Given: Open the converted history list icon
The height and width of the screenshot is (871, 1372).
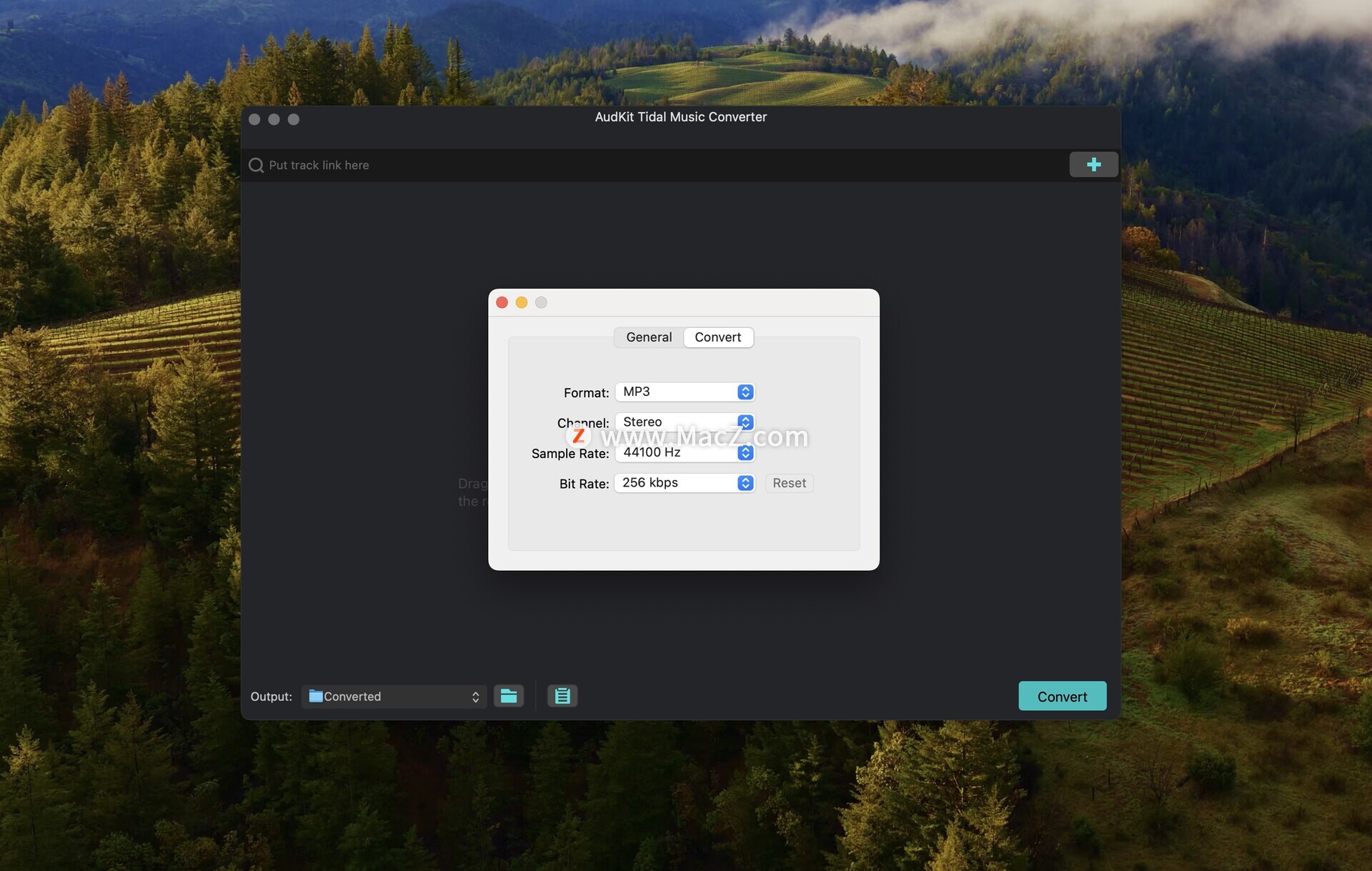Looking at the screenshot, I should point(562,696).
